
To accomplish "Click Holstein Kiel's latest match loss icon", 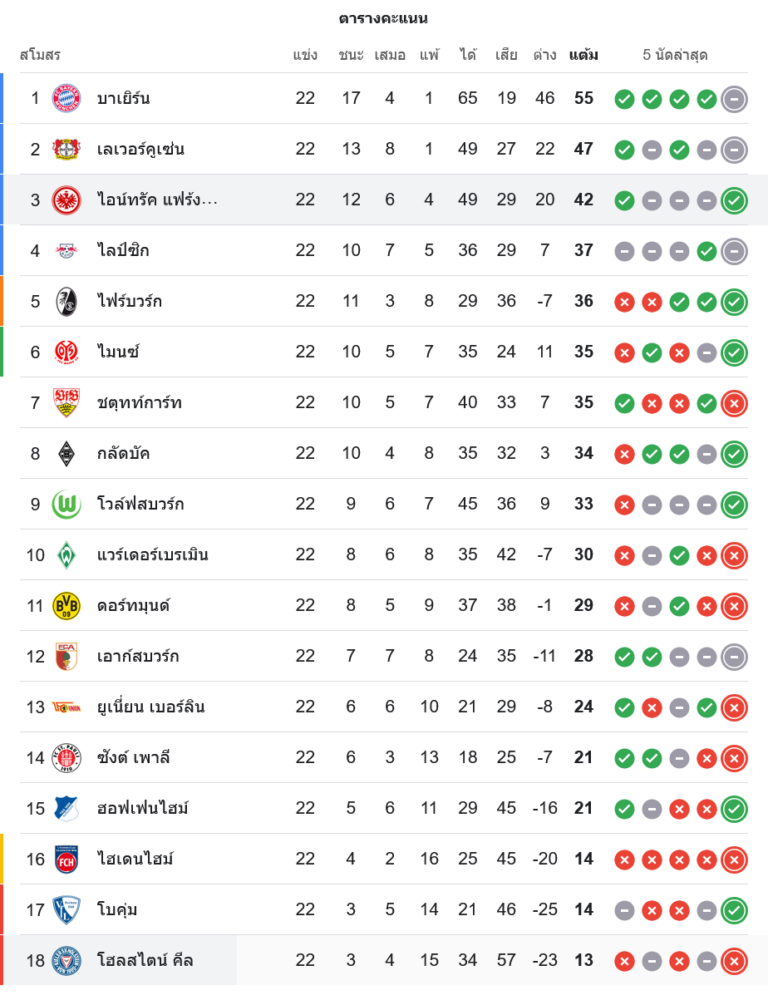I will click(x=734, y=960).
